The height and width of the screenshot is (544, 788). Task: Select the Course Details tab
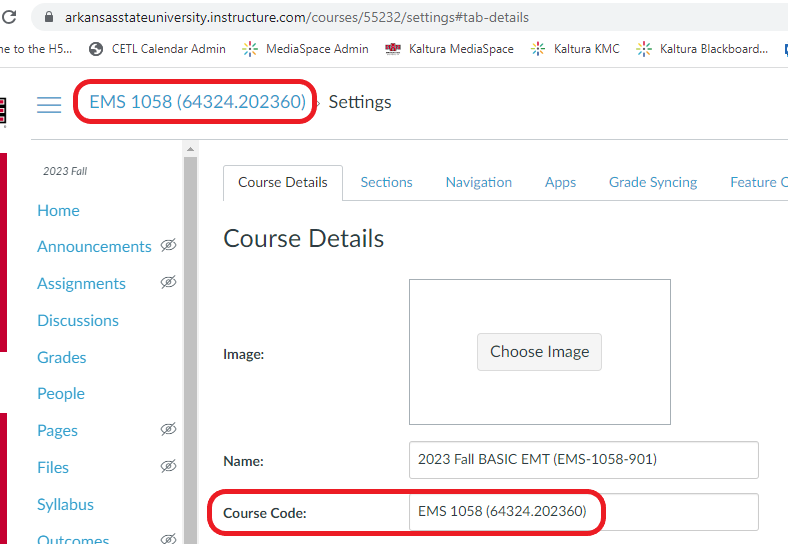tap(283, 183)
